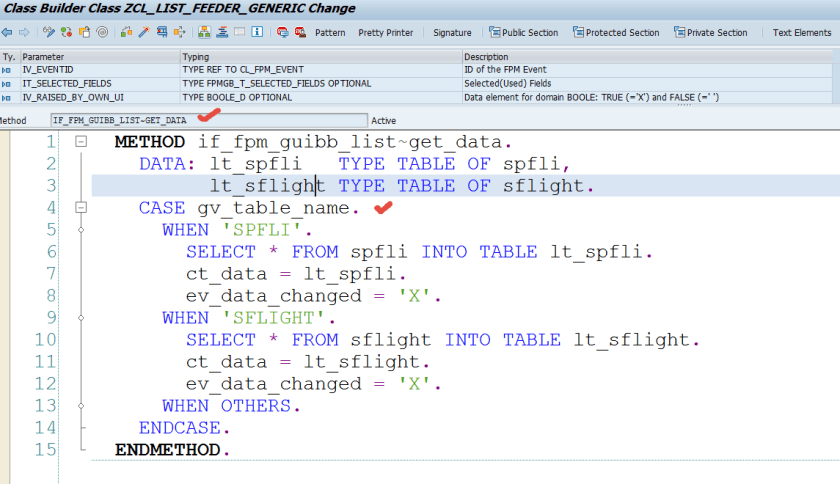840x484 pixels.
Task: Open Text Elements
Action: (x=802, y=32)
